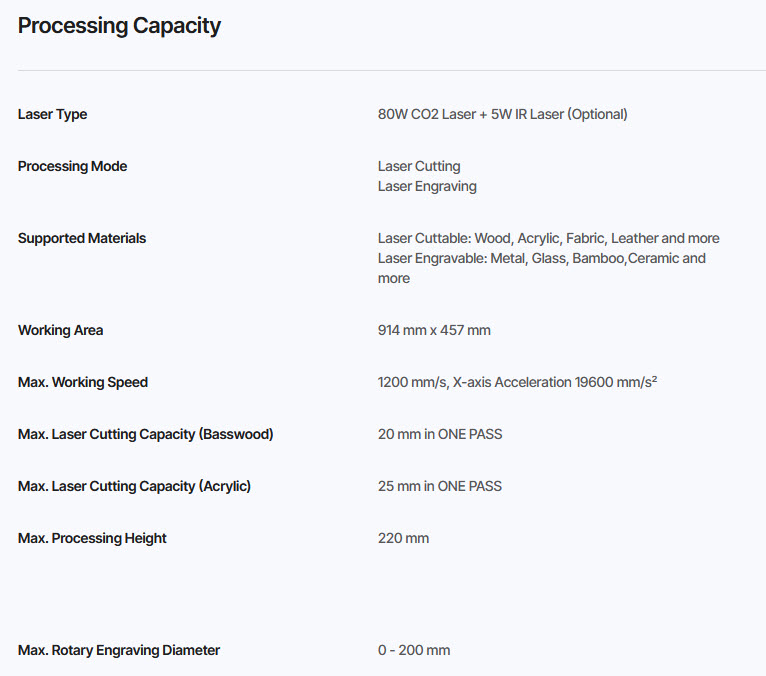Click the 0 - 200 mm rotary diameter value

[414, 650]
